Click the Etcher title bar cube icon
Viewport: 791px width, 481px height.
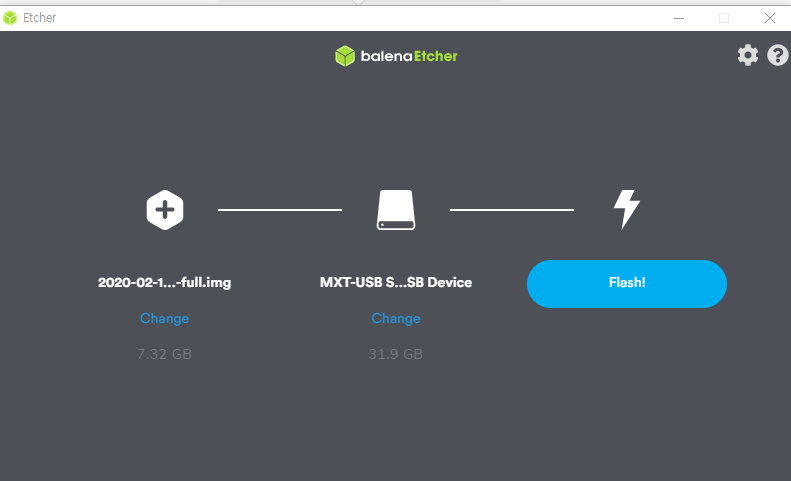pos(10,18)
